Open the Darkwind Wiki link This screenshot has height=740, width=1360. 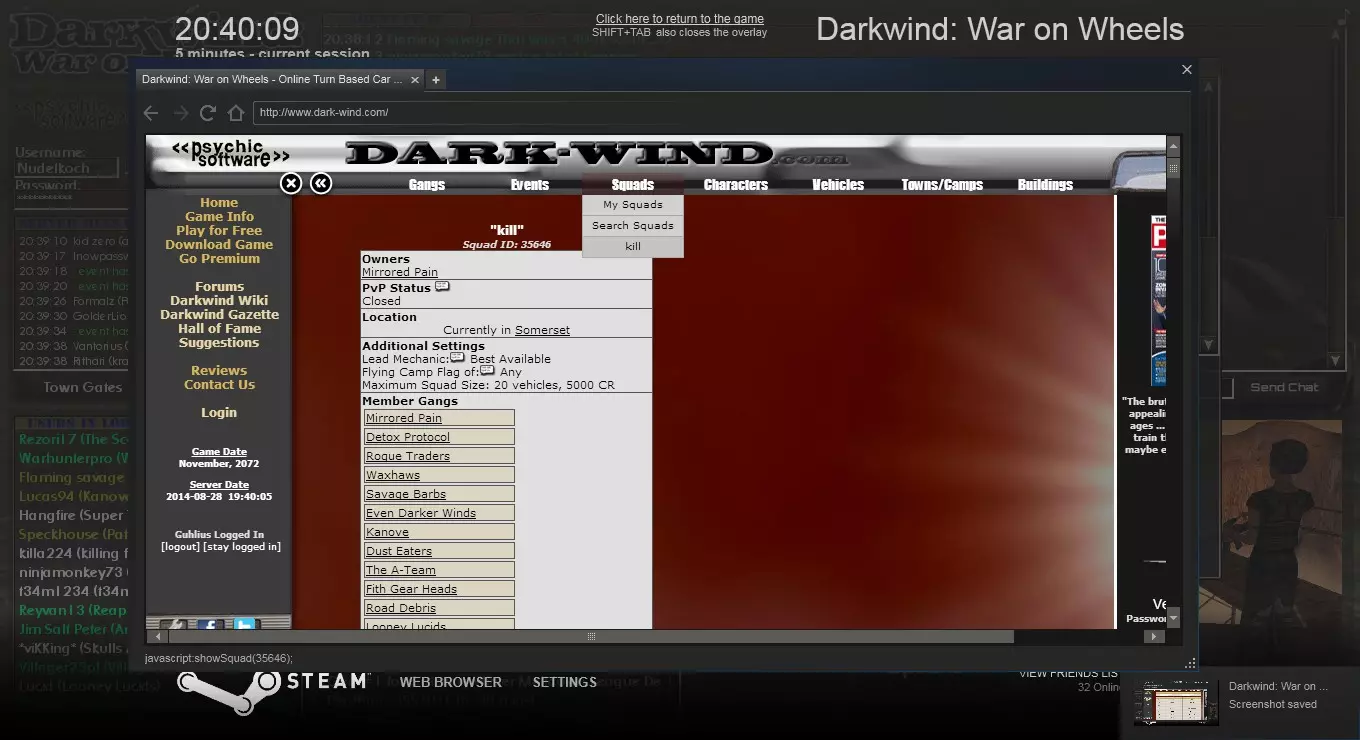pos(219,301)
